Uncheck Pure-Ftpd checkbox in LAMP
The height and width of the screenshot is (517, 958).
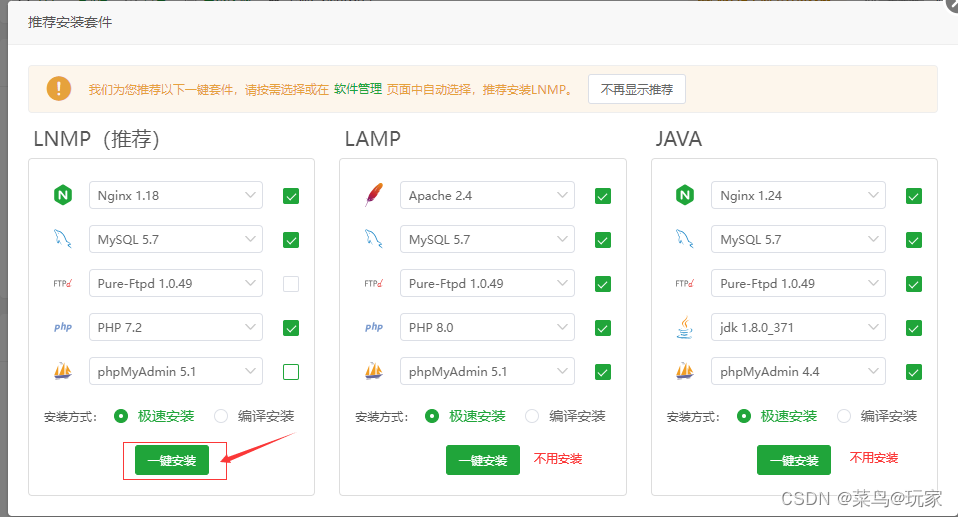pos(603,284)
